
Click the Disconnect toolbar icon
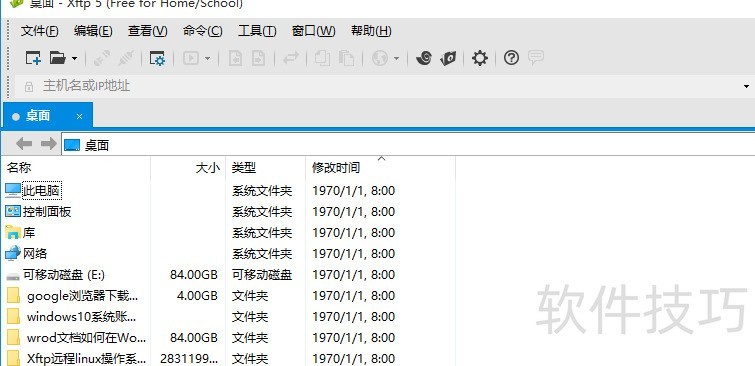click(x=126, y=58)
